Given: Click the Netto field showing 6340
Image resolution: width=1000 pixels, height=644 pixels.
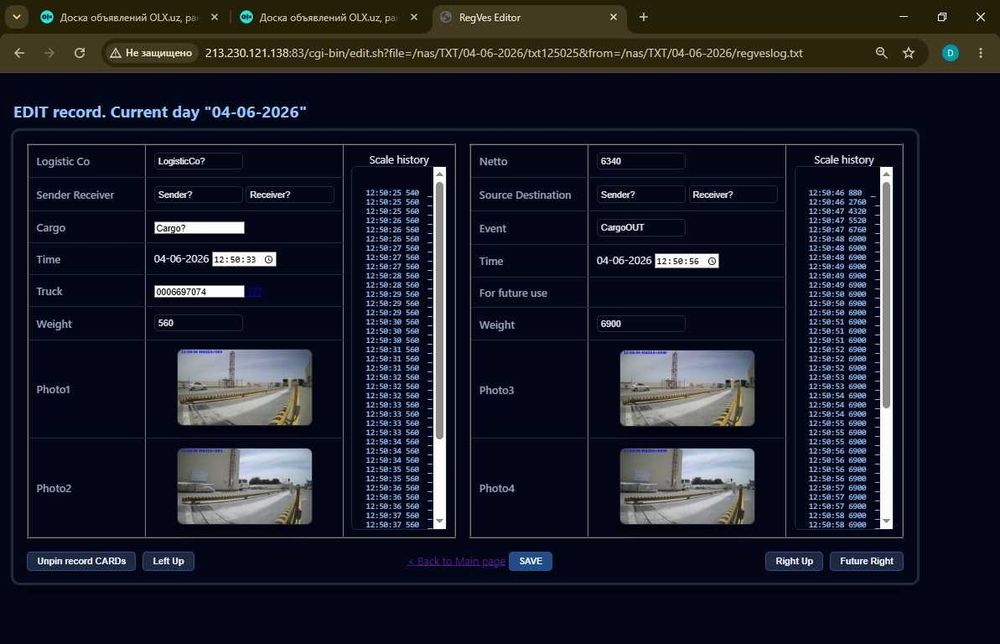Looking at the screenshot, I should (640, 161).
